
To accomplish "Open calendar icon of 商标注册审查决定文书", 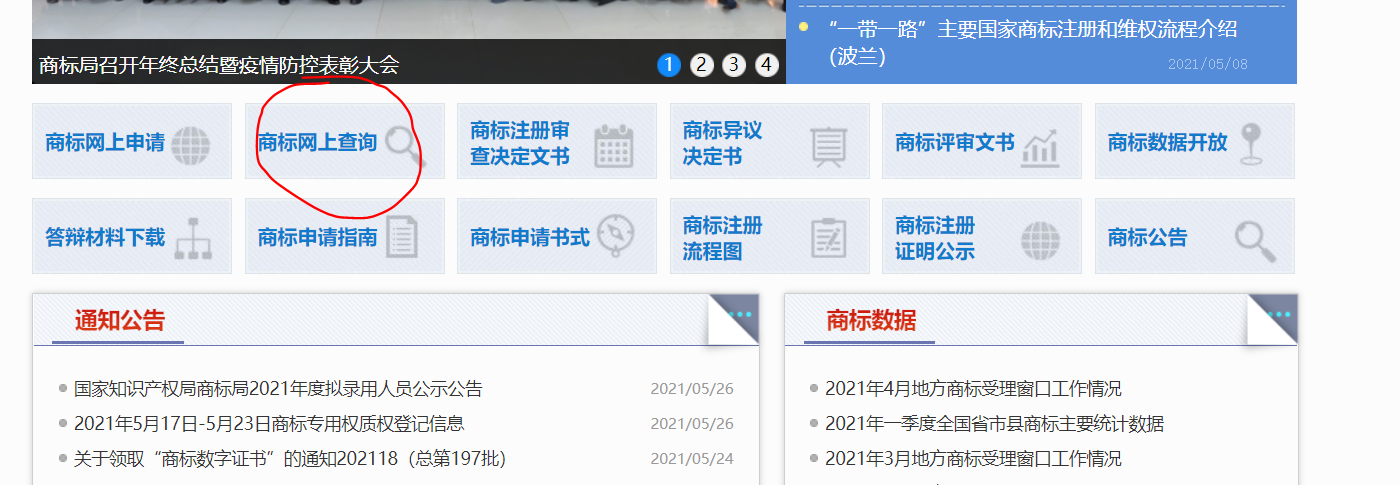I will pyautogui.click(x=614, y=146).
